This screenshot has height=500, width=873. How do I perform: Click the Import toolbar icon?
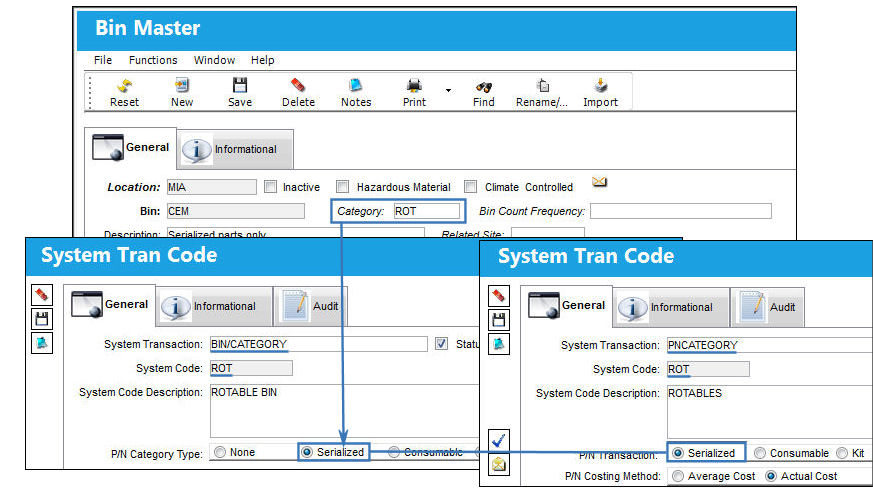click(600, 85)
